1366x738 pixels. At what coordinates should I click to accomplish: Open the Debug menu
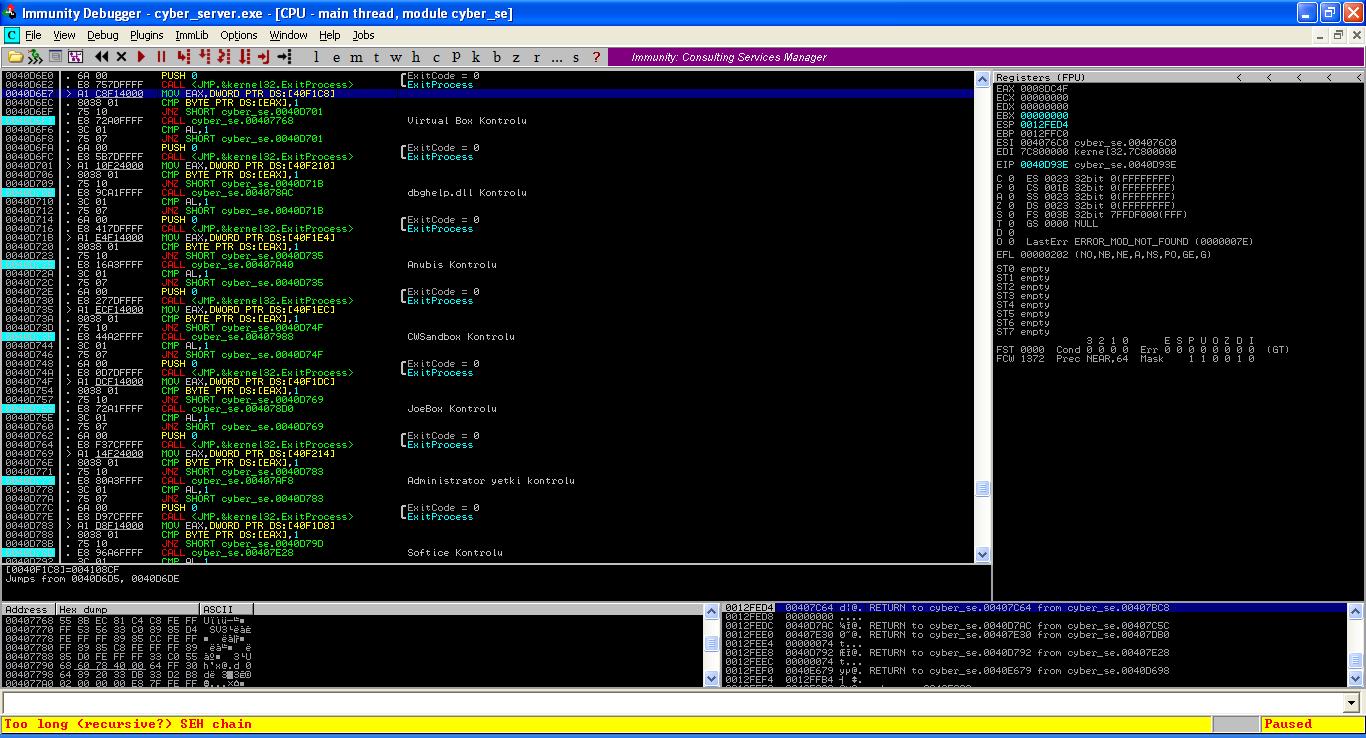[x=102, y=35]
